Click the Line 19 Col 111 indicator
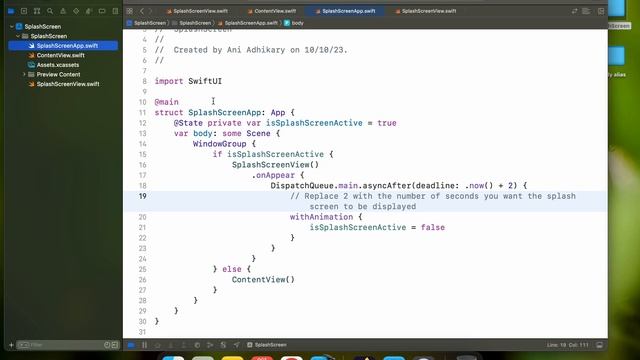Image resolution: width=640 pixels, height=360 pixels. (567, 345)
